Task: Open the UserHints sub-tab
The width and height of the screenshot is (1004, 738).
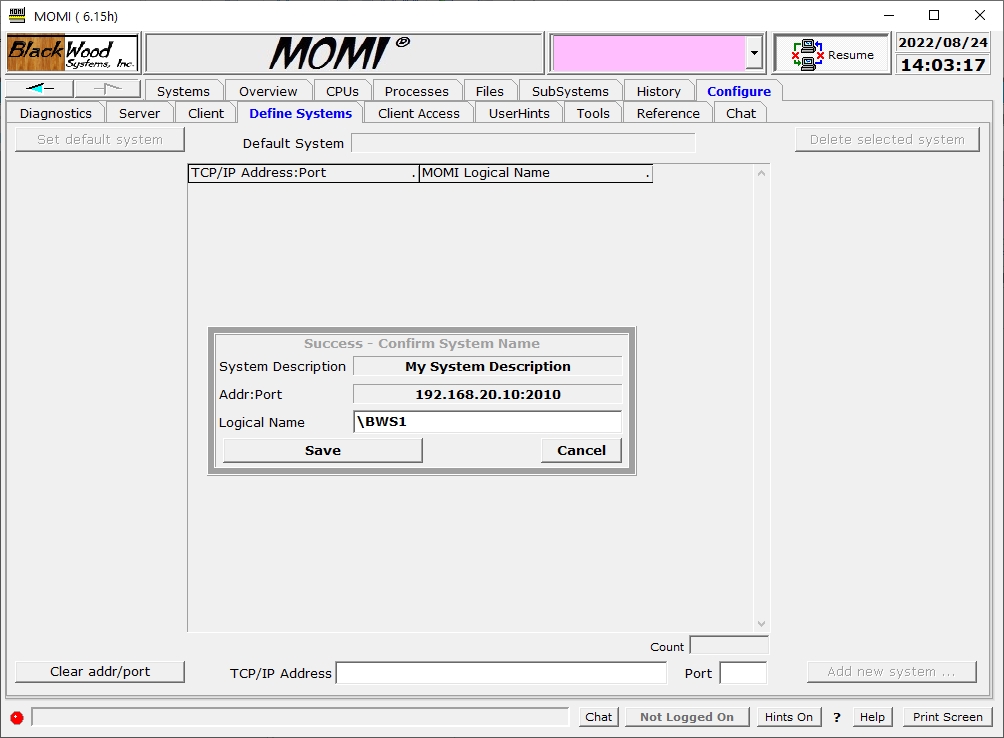Action: (x=519, y=113)
